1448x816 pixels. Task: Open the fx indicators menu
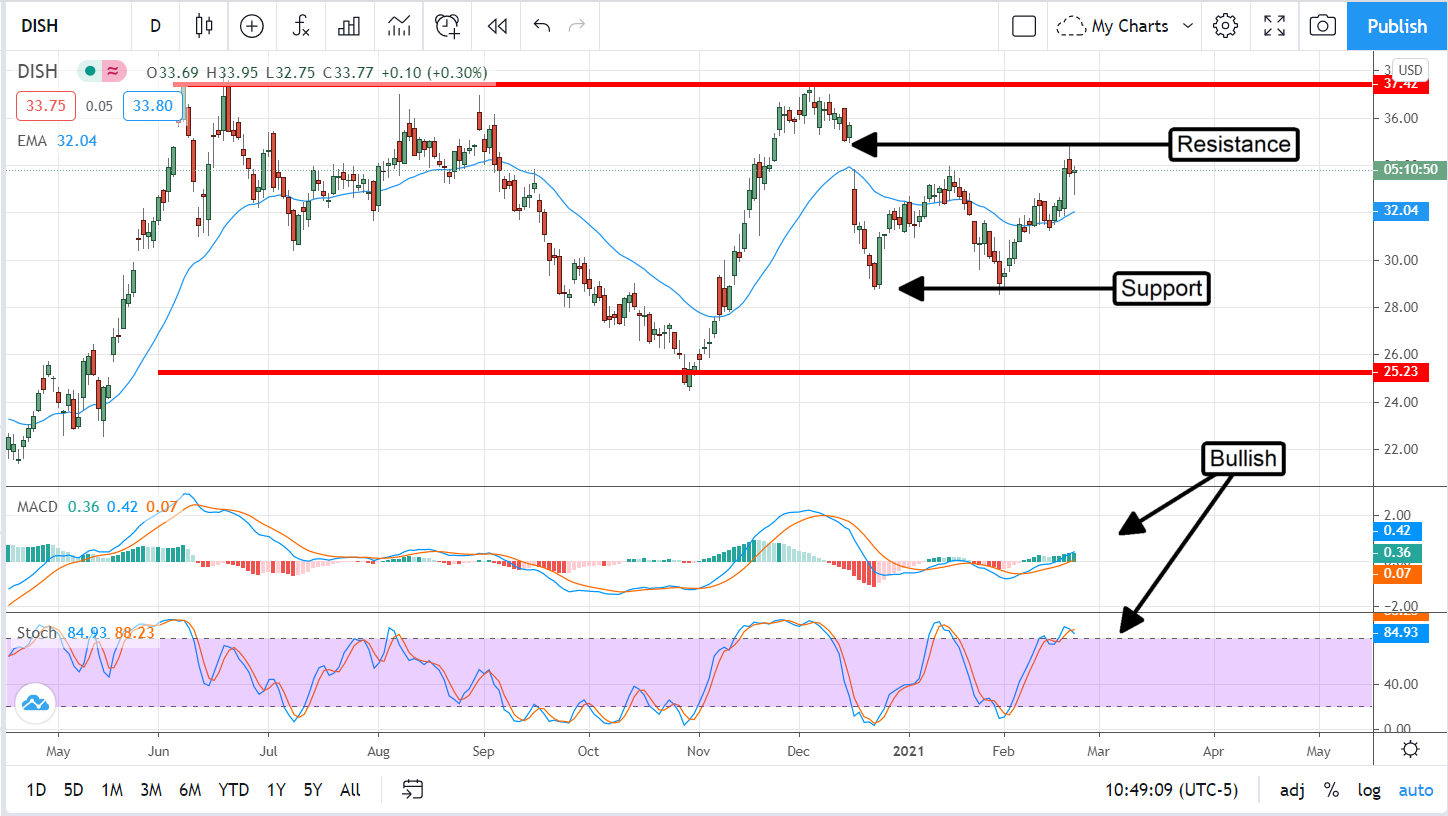301,26
